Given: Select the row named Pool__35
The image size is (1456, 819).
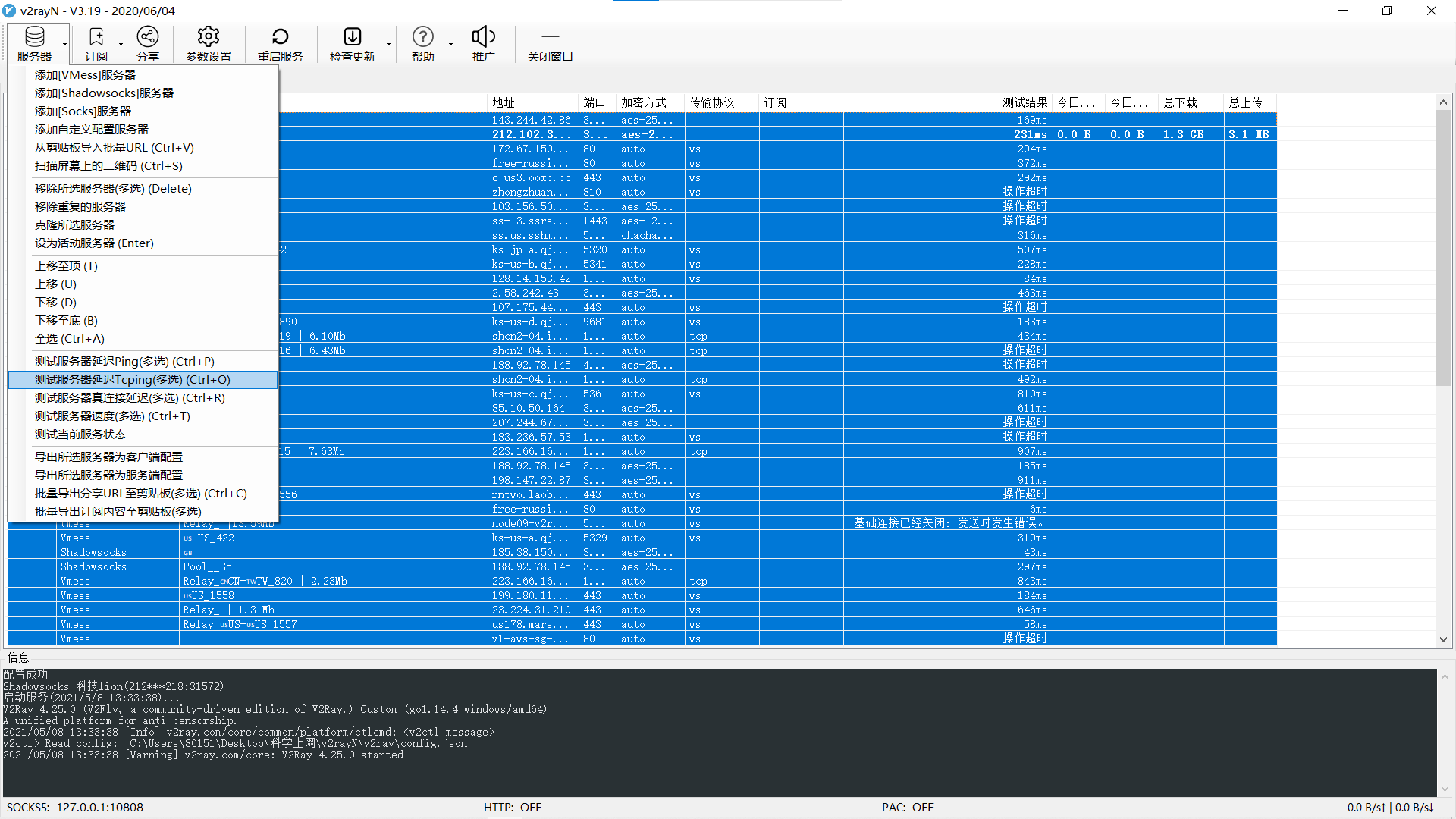Looking at the screenshot, I should click(x=642, y=566).
